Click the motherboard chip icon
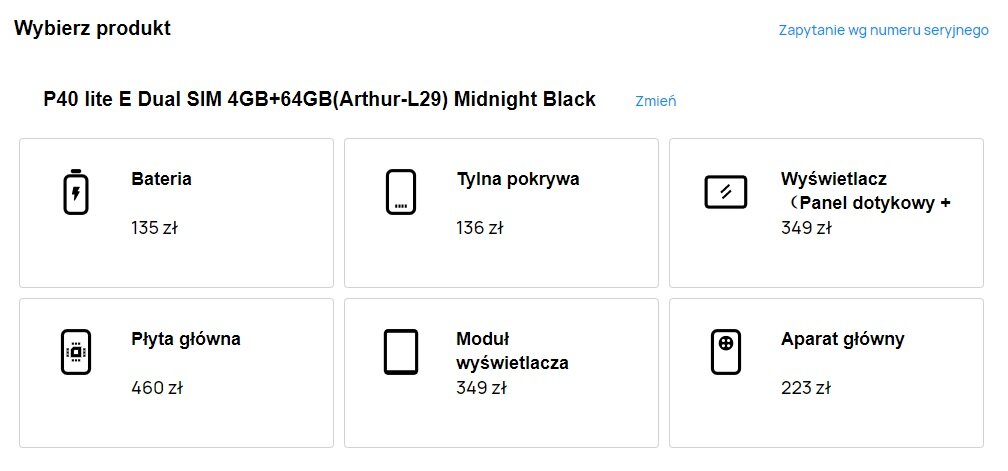 coord(76,352)
